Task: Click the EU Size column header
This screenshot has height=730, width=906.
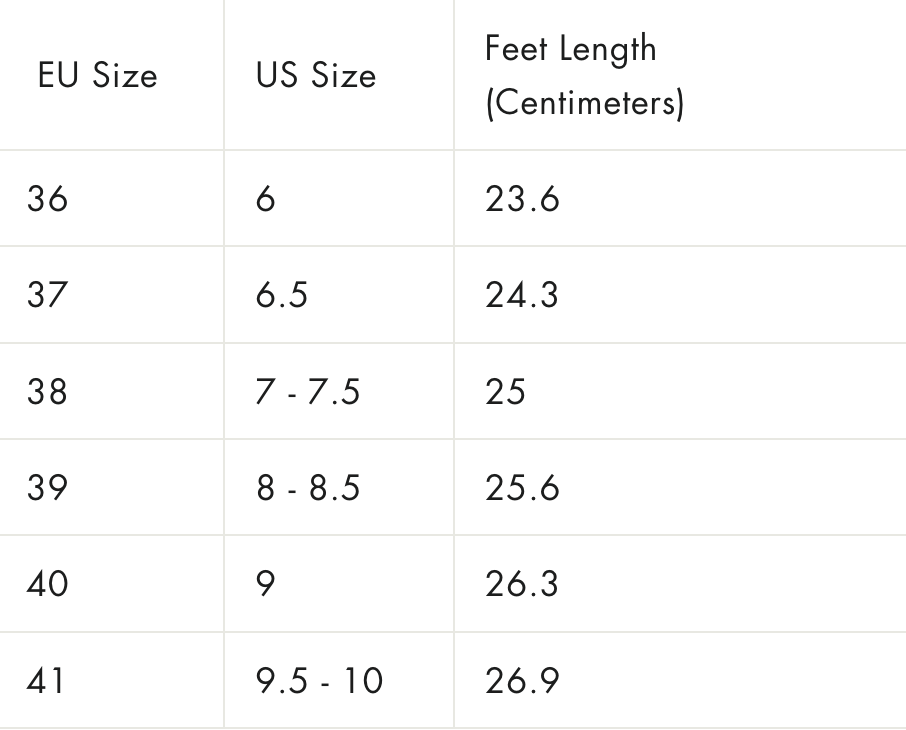Action: click(x=98, y=76)
